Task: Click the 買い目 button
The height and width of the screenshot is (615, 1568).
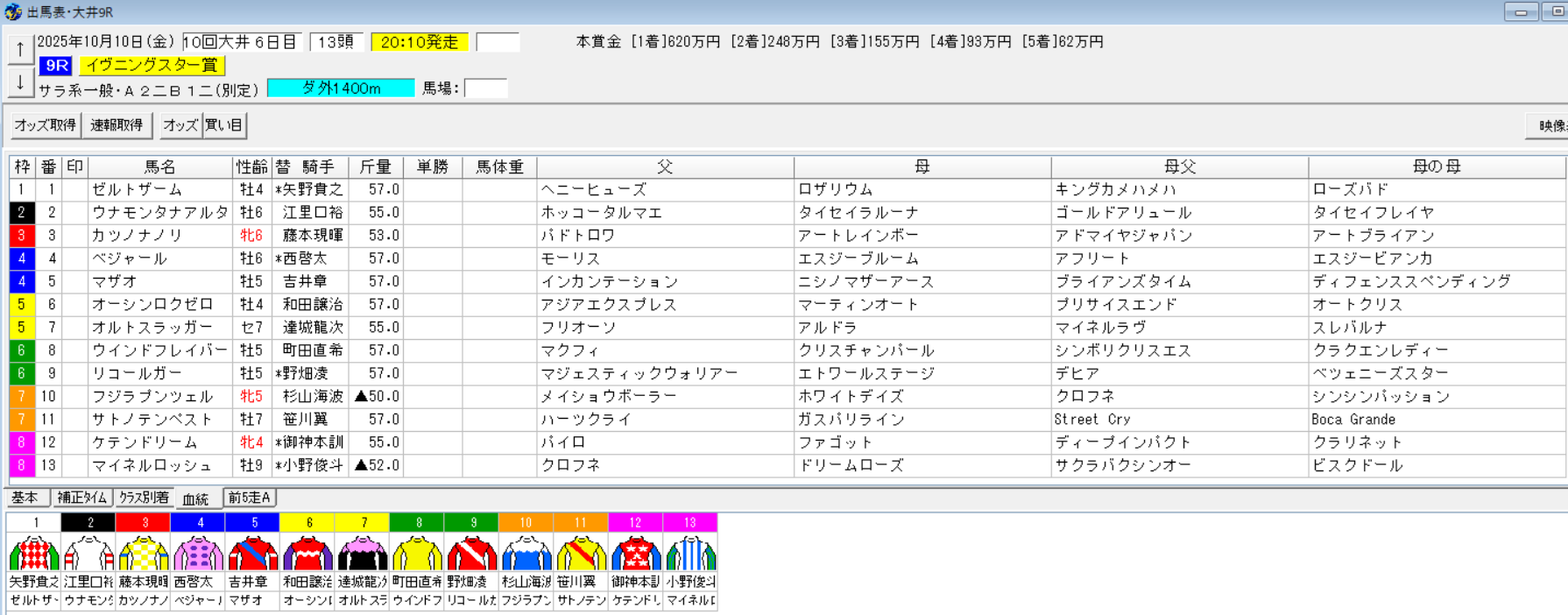Action: coord(224,125)
